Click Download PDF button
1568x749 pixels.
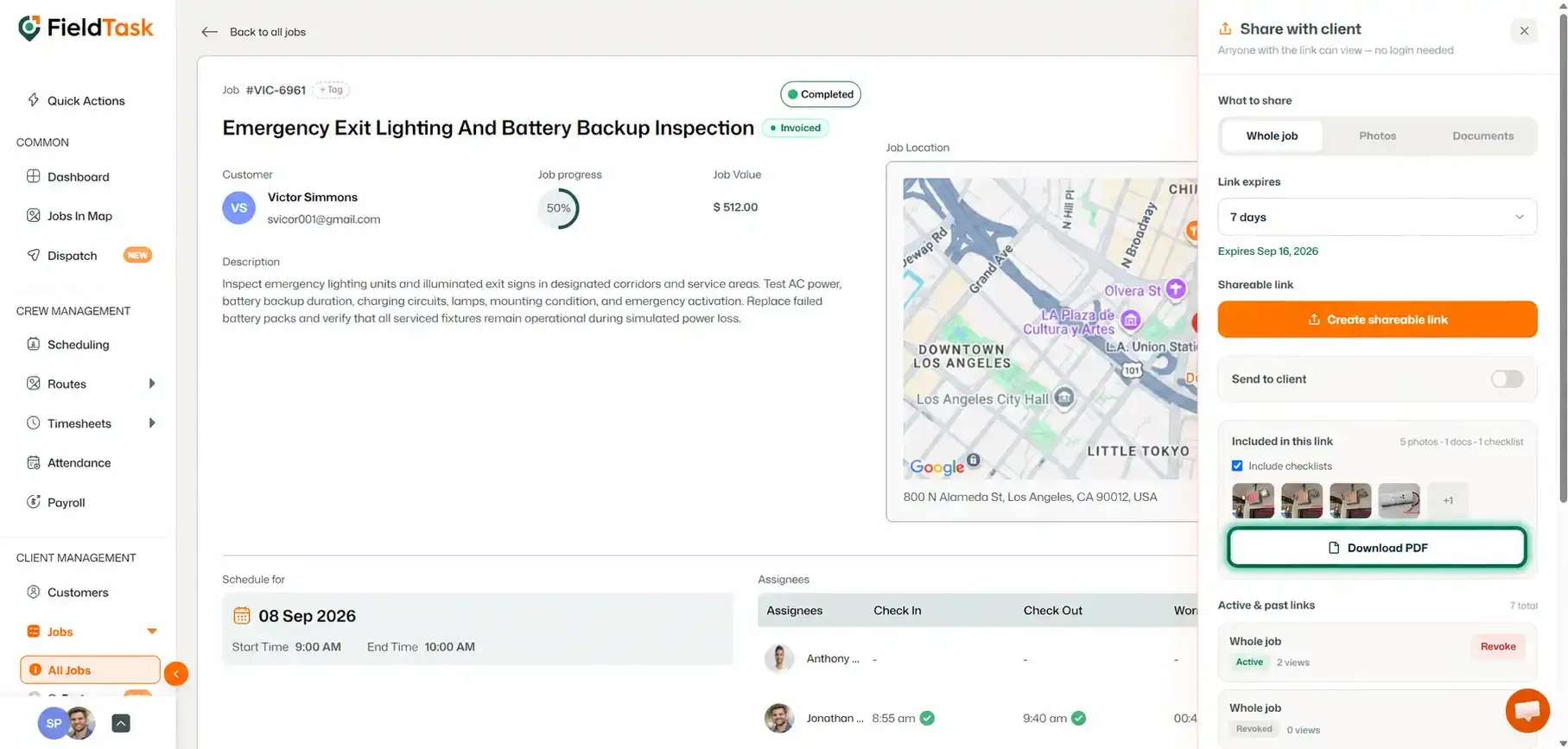click(1377, 548)
